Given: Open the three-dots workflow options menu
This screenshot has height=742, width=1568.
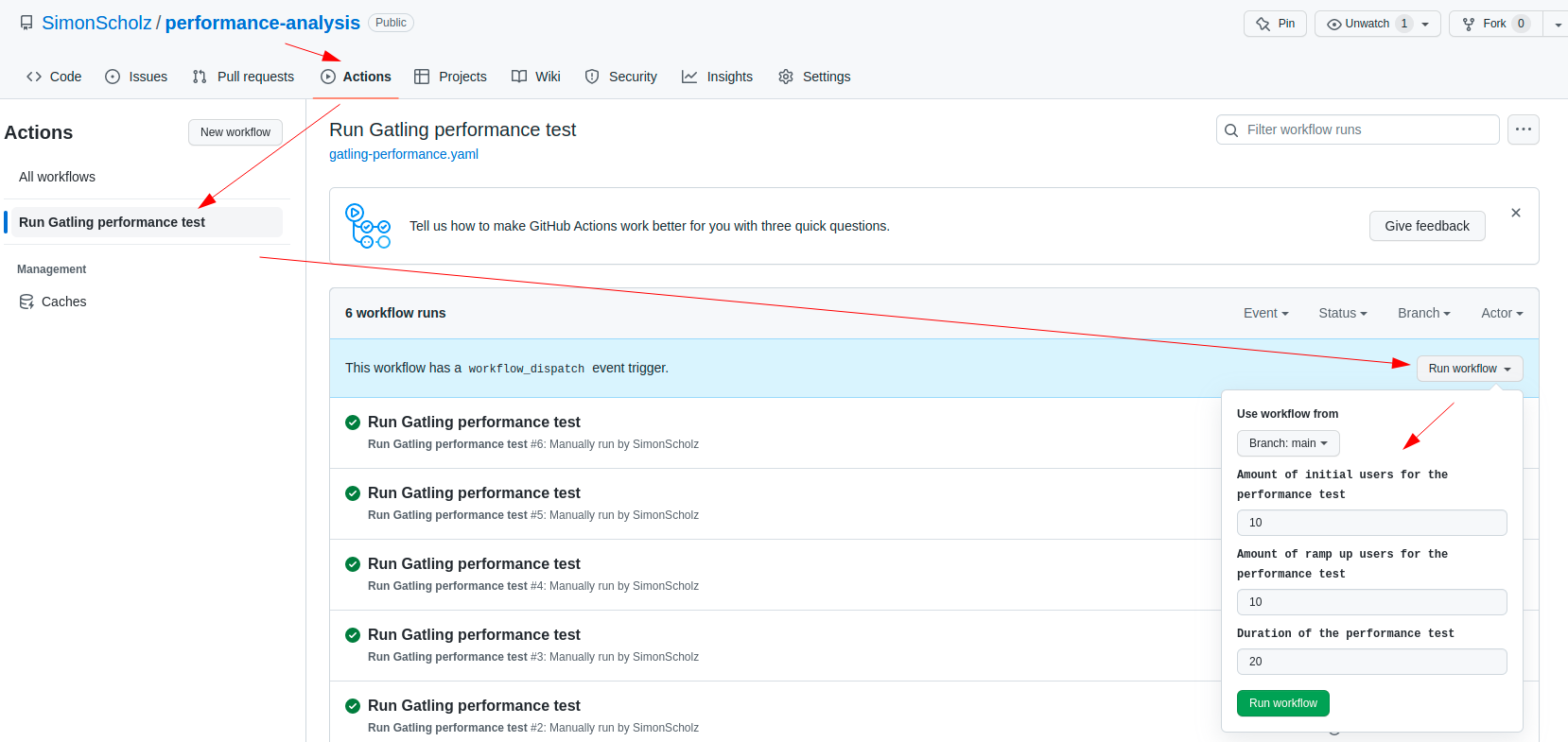Looking at the screenshot, I should tap(1524, 129).
